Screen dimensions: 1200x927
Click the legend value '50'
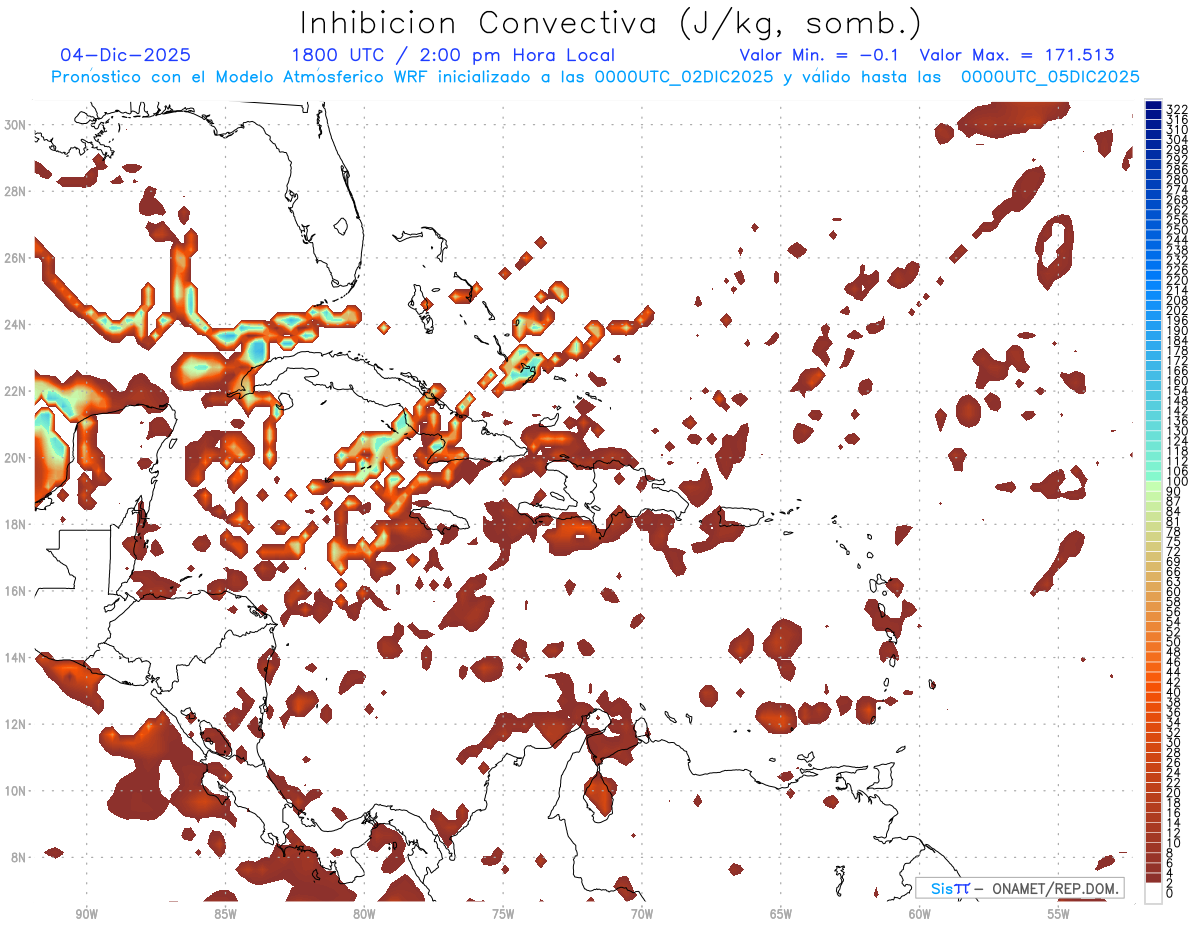point(1174,642)
